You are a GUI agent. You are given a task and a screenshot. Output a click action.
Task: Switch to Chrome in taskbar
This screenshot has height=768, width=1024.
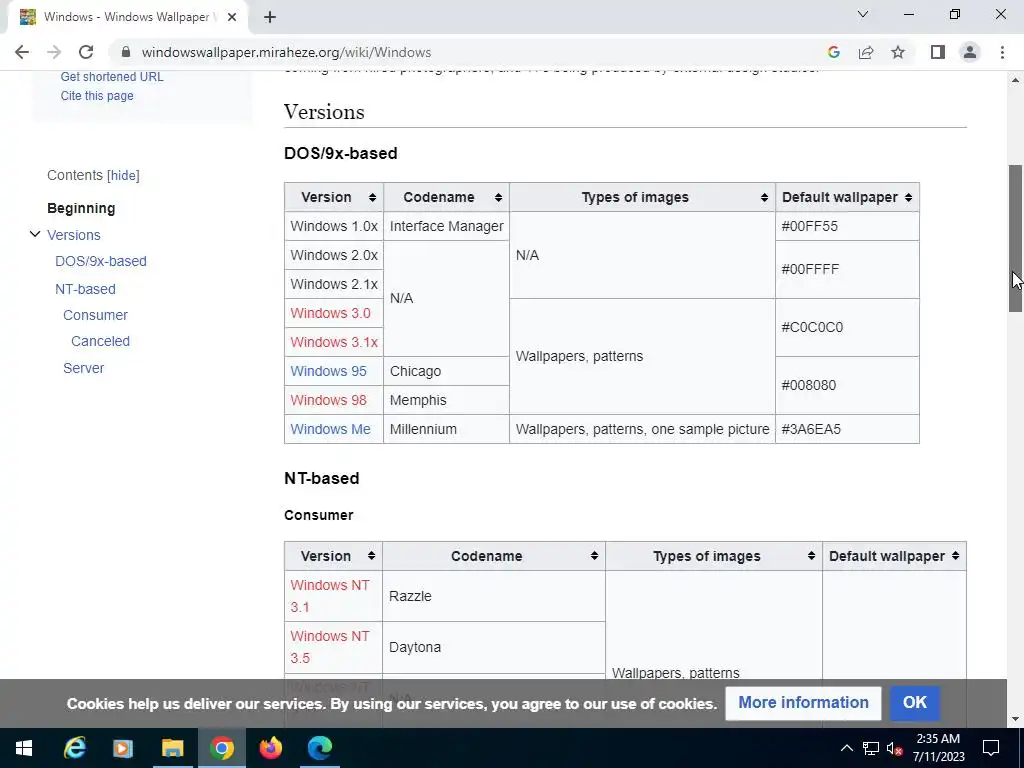[222, 748]
